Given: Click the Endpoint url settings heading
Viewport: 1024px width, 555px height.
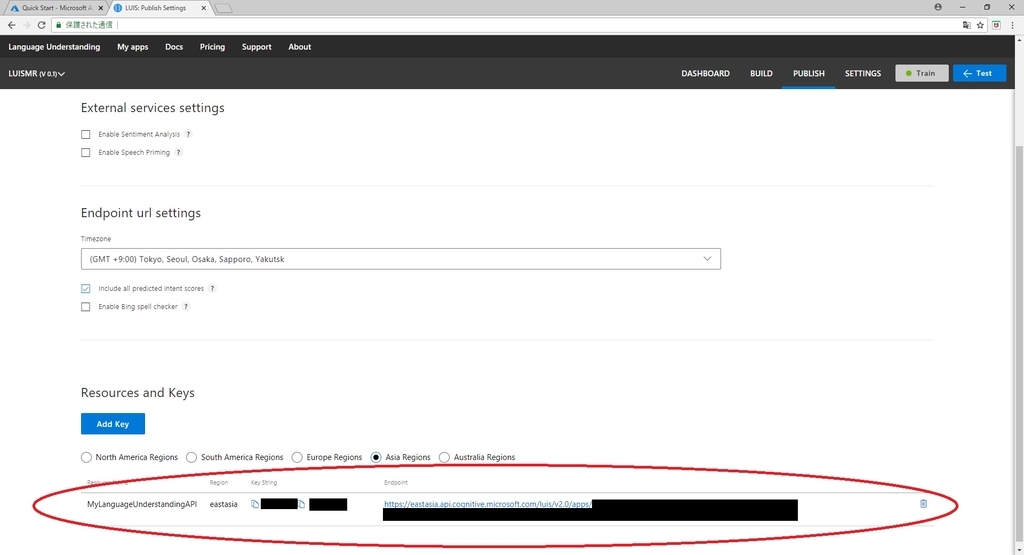Looking at the screenshot, I should tap(141, 213).
